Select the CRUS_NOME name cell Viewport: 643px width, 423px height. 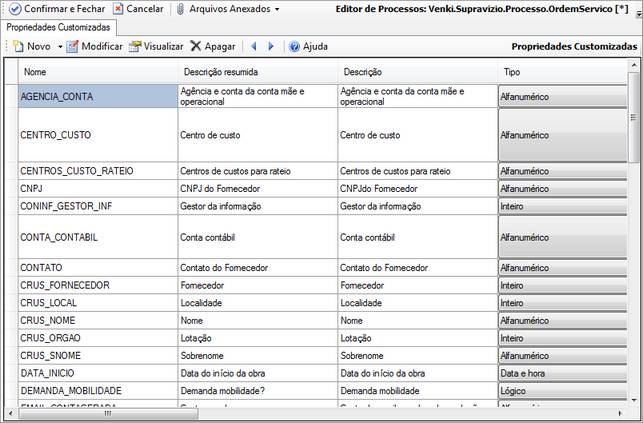point(98,321)
